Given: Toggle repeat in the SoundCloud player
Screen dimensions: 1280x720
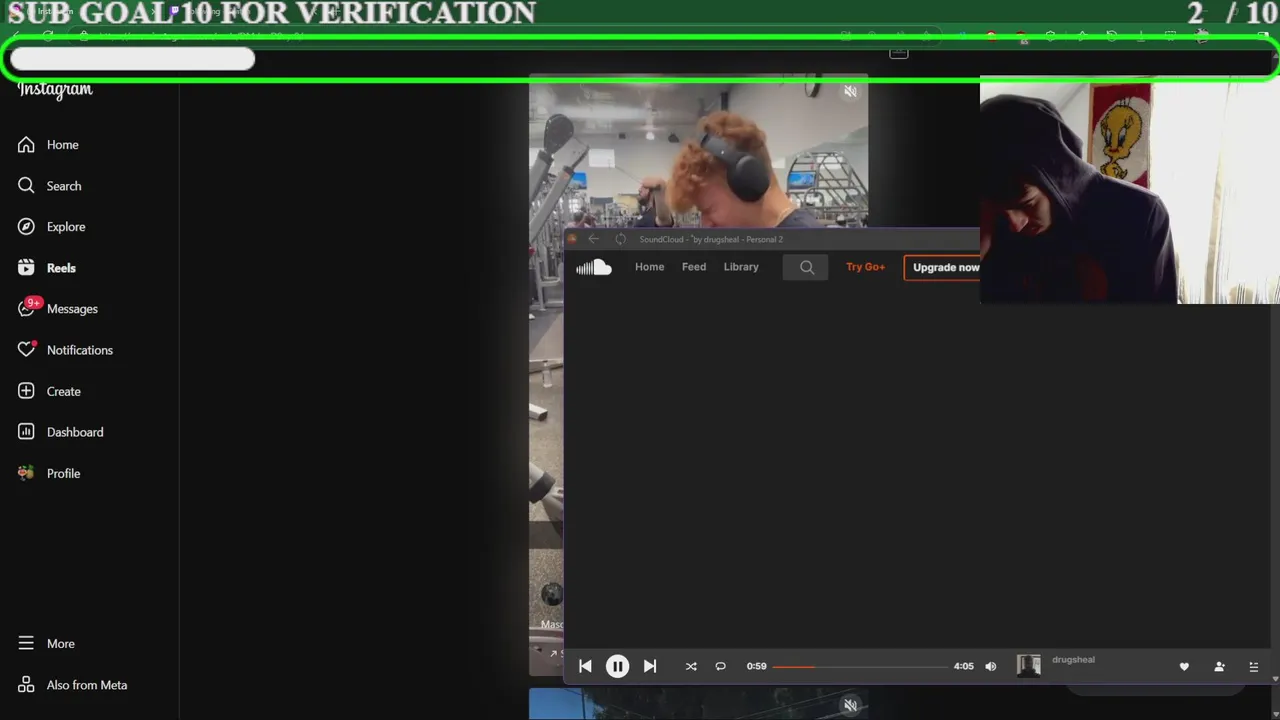Looking at the screenshot, I should pyautogui.click(x=720, y=666).
